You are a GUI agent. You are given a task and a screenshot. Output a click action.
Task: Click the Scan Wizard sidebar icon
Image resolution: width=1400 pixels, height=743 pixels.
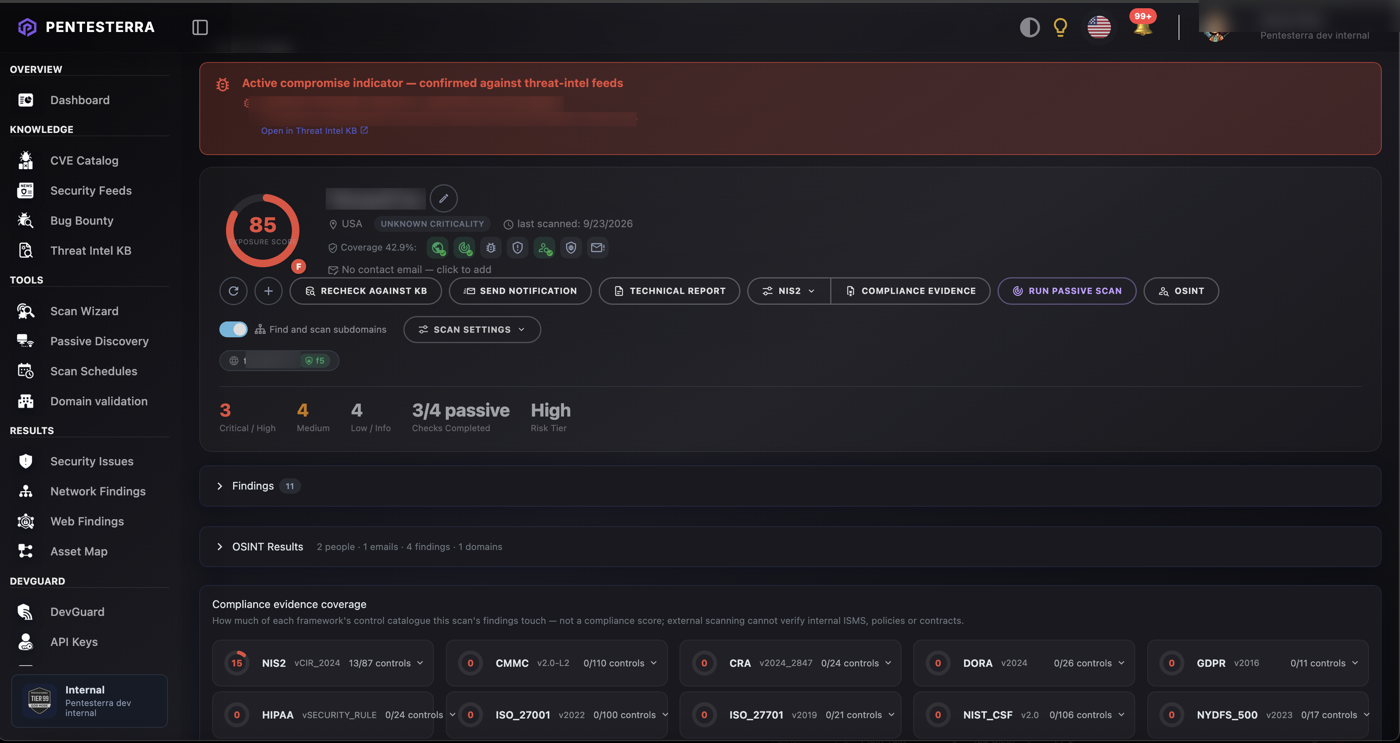coord(26,311)
